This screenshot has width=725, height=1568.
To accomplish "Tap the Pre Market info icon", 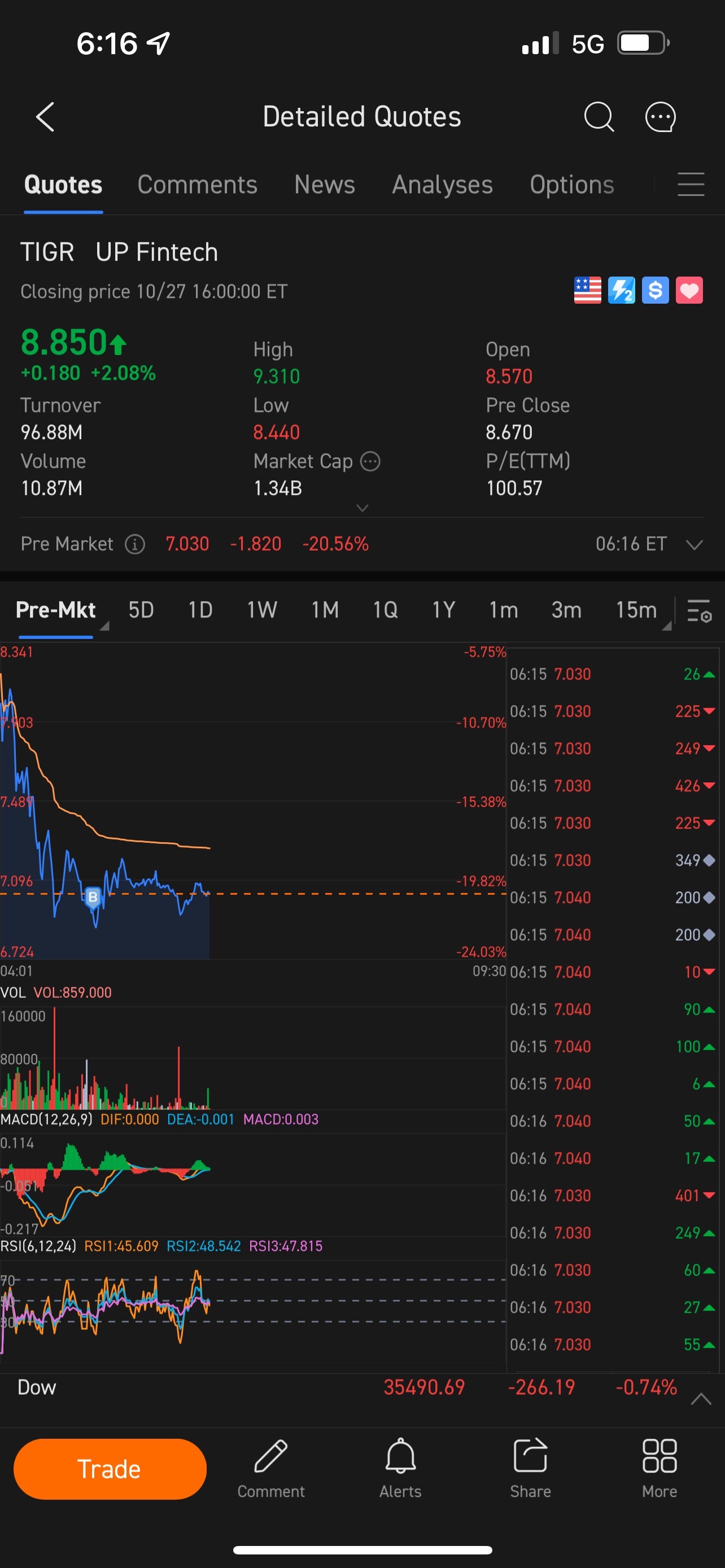I will pyautogui.click(x=135, y=544).
